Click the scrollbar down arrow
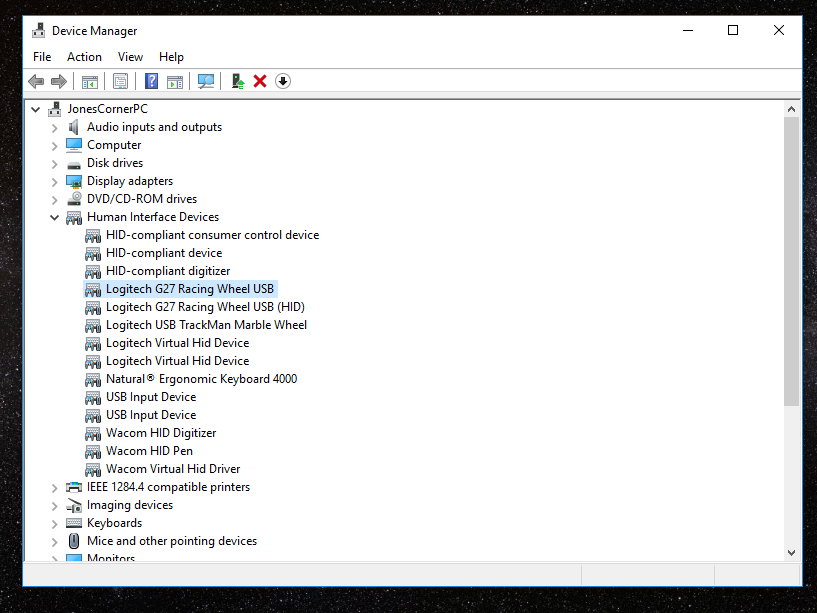The height and width of the screenshot is (613, 817). (x=791, y=553)
